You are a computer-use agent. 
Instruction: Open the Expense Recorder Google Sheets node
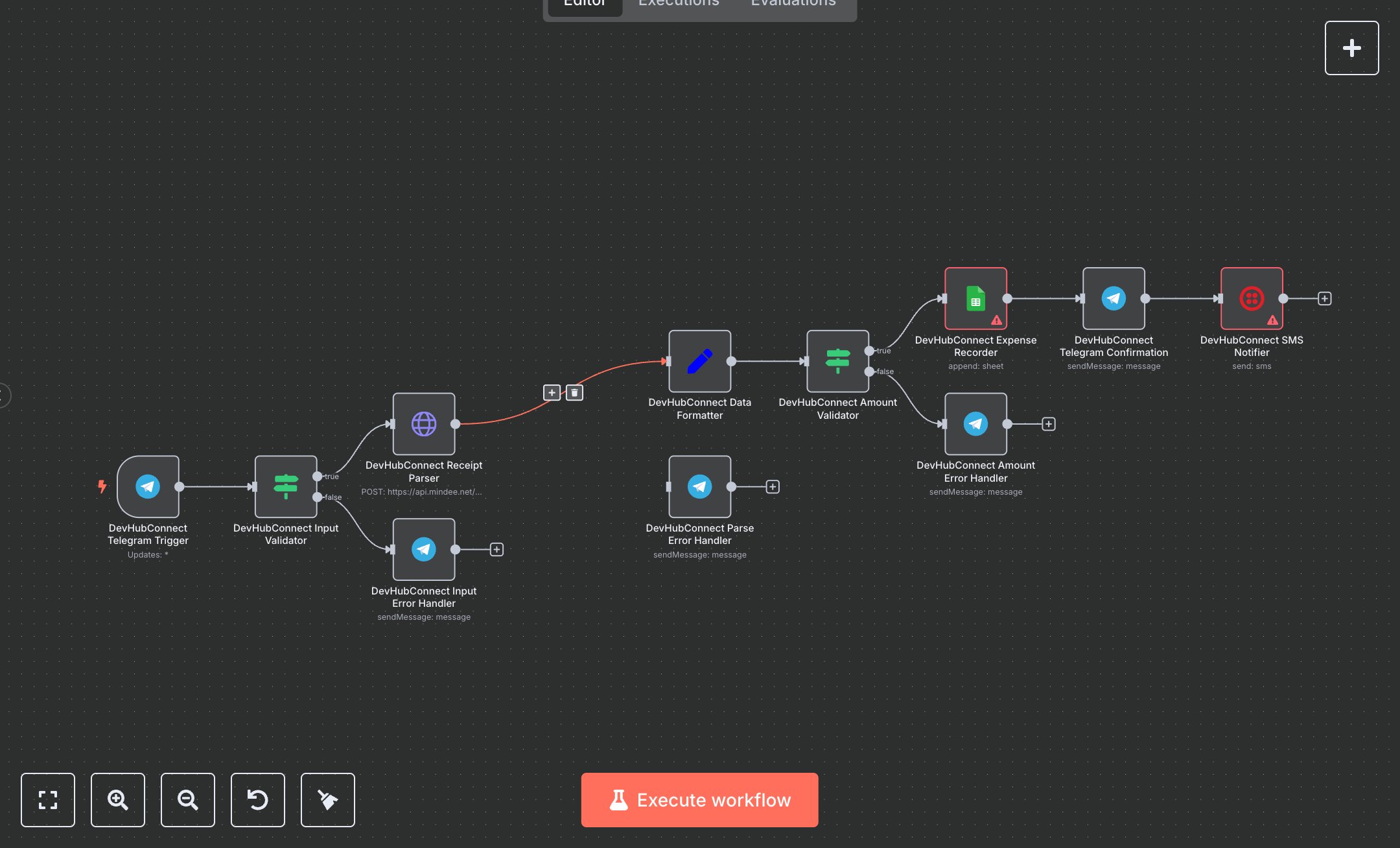(975, 298)
